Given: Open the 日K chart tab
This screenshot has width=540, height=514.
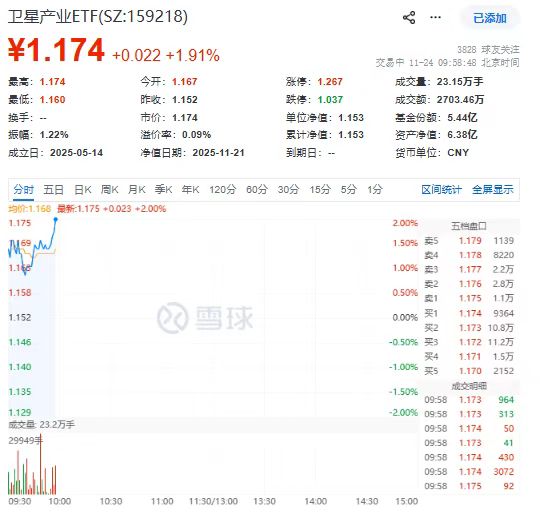Looking at the screenshot, I should (83, 189).
